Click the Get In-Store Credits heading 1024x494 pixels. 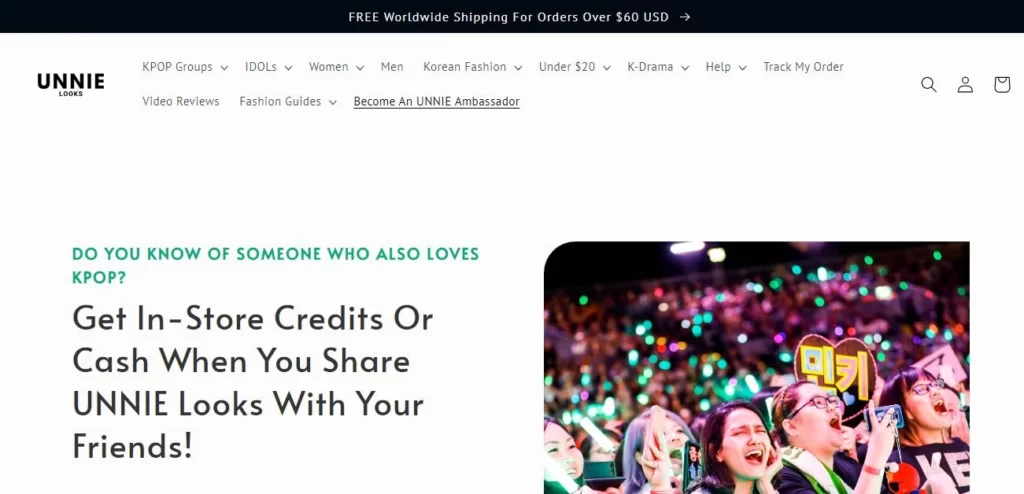point(253,382)
